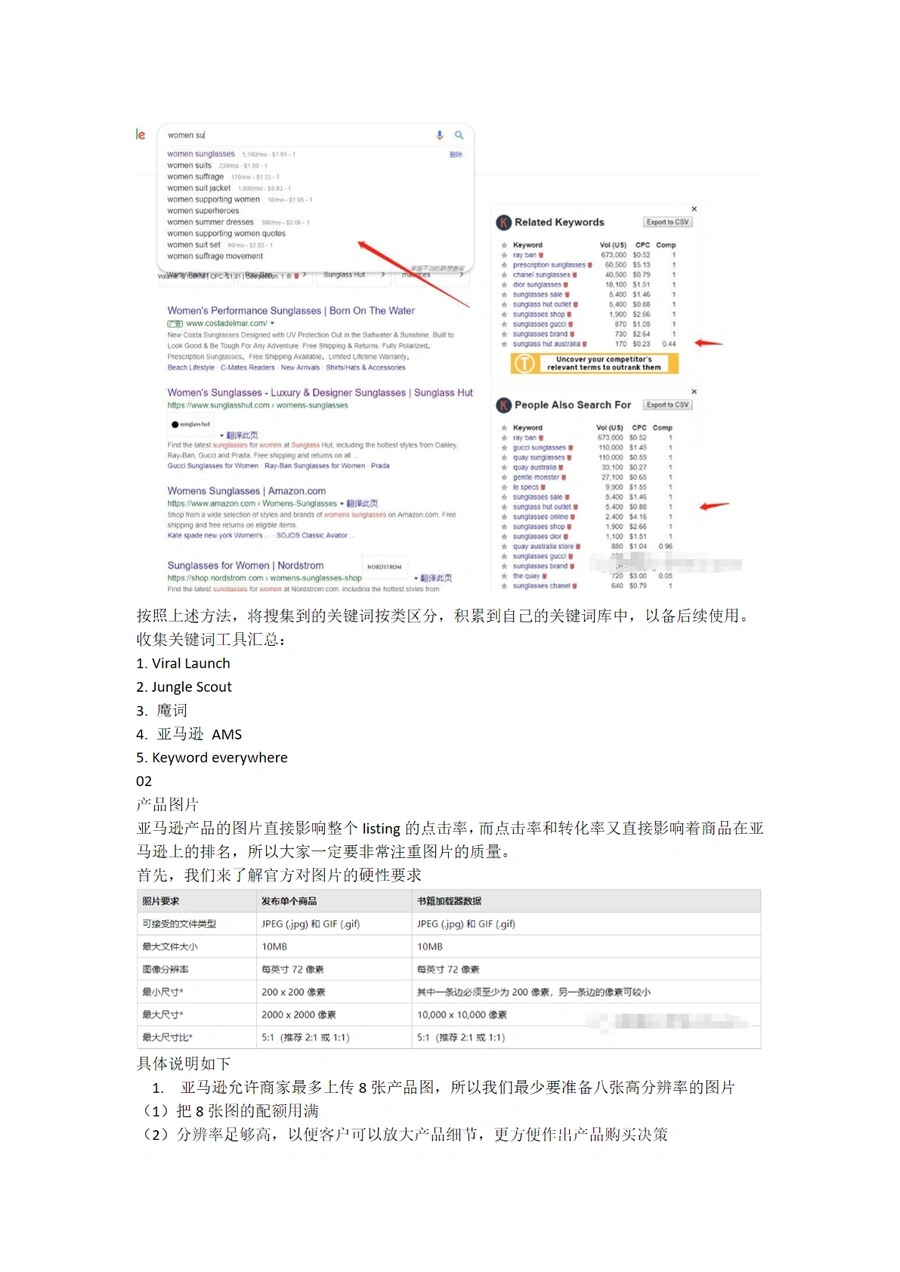Click the K logo beside Related Keywords
The image size is (900, 1272).
coord(504,222)
